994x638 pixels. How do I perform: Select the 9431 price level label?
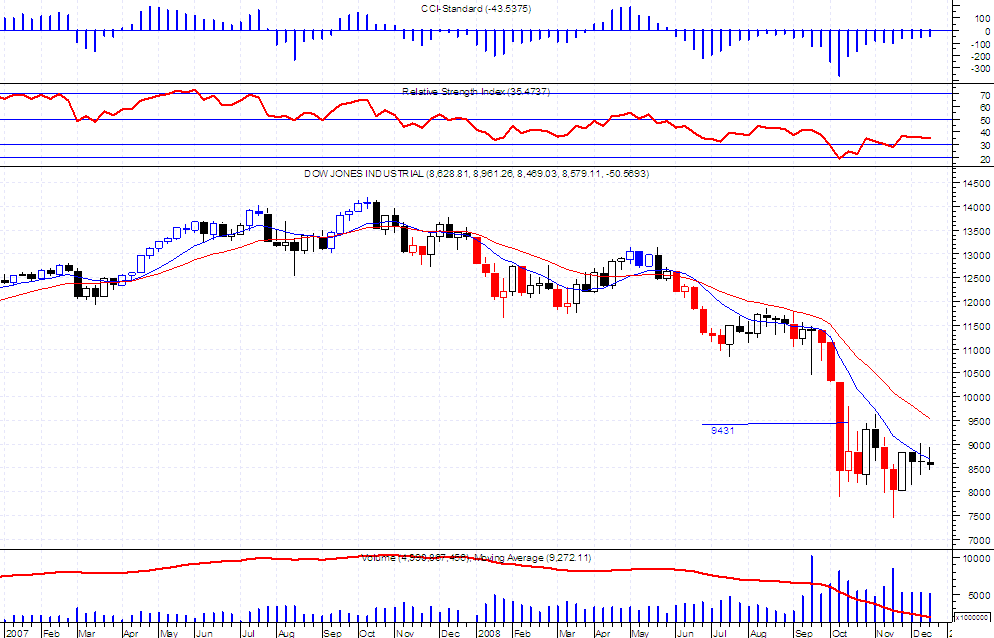pos(723,431)
